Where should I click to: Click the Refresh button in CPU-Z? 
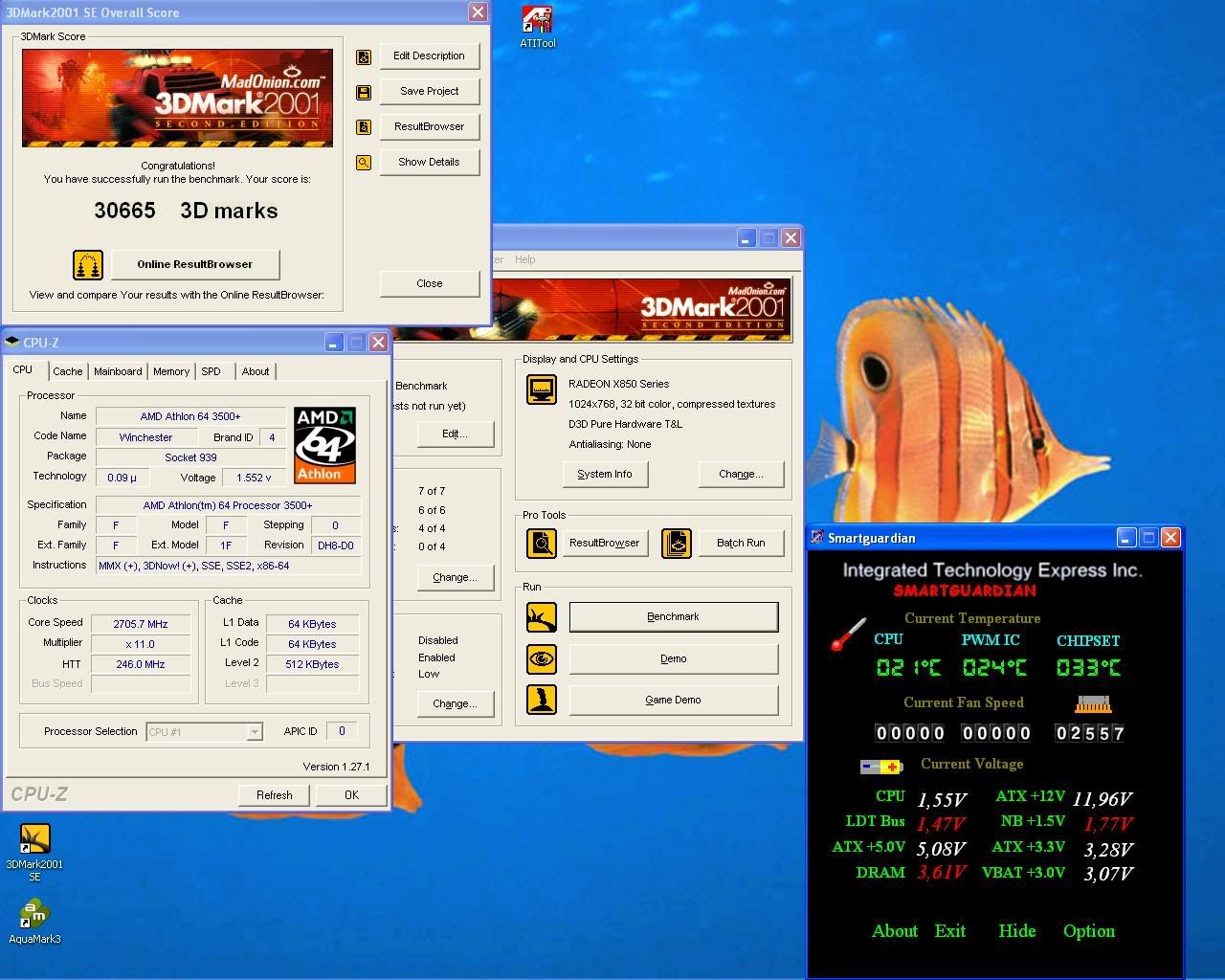point(275,795)
